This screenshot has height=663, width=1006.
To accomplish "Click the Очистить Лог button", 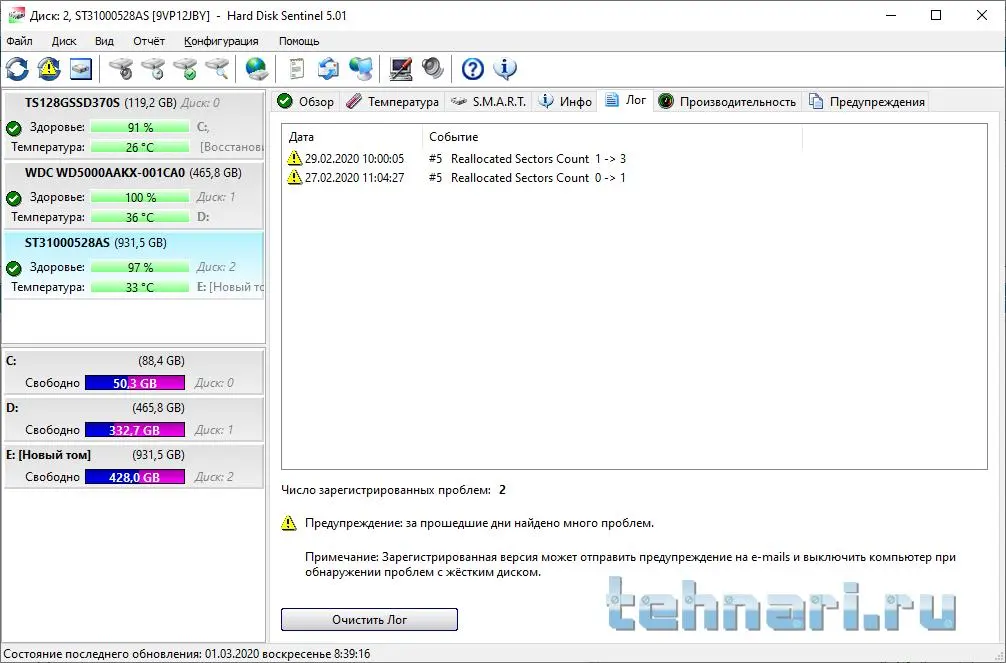I will click(x=370, y=619).
